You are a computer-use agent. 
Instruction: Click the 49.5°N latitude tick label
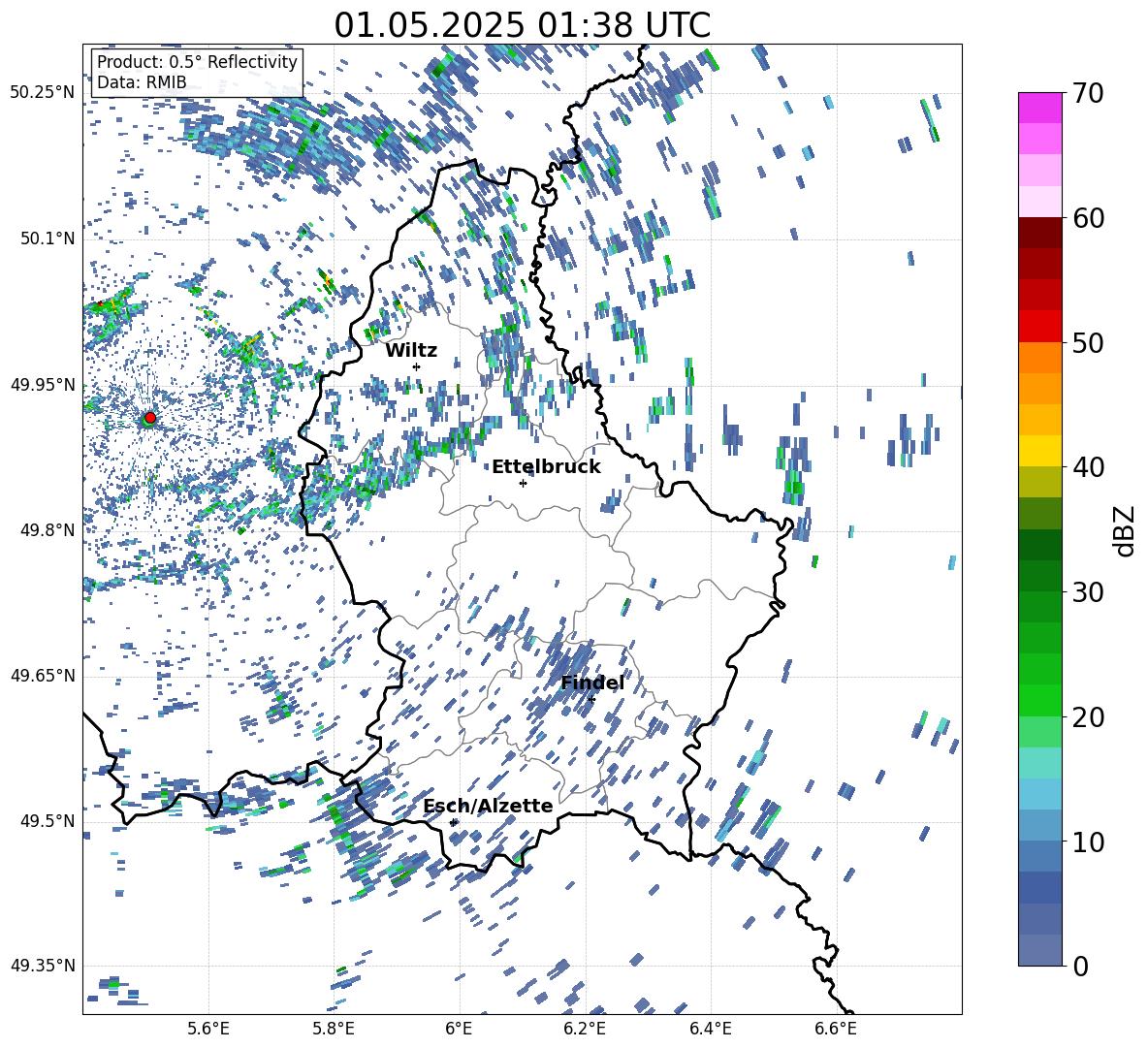[x=47, y=821]
